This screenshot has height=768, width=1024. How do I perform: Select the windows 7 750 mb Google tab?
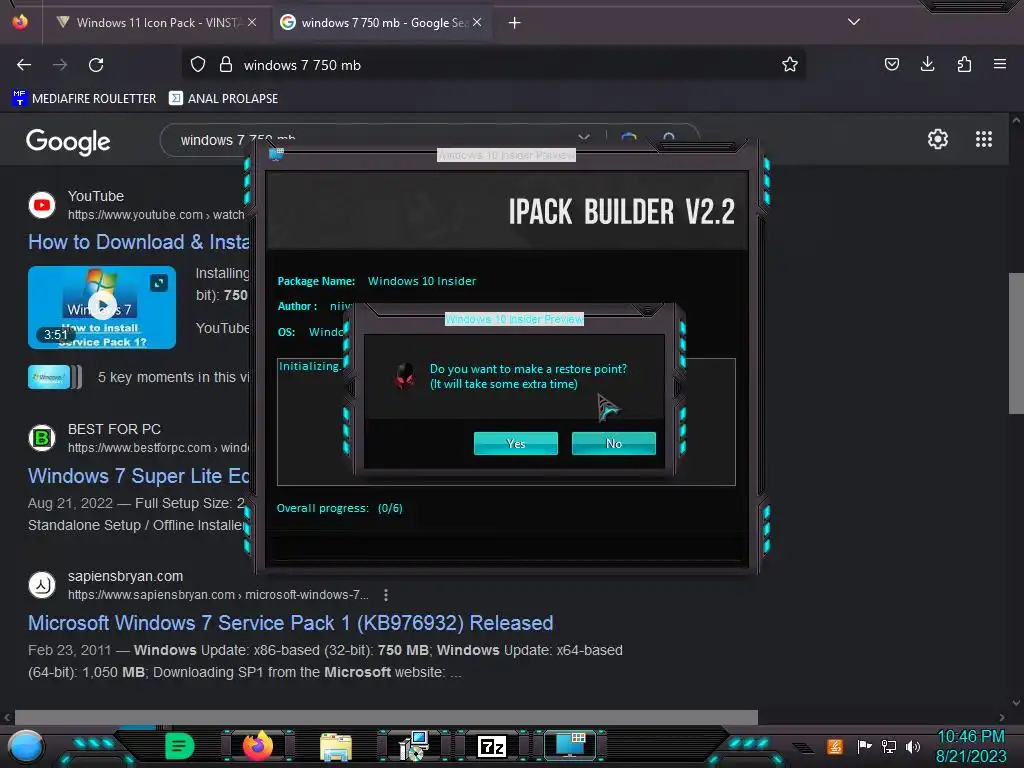coord(383,23)
